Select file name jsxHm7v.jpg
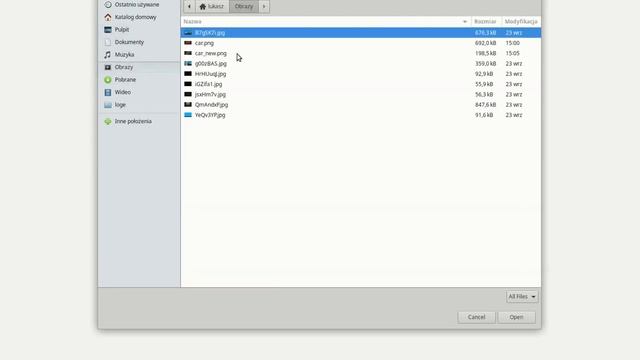This screenshot has height=360, width=640. (210, 94)
